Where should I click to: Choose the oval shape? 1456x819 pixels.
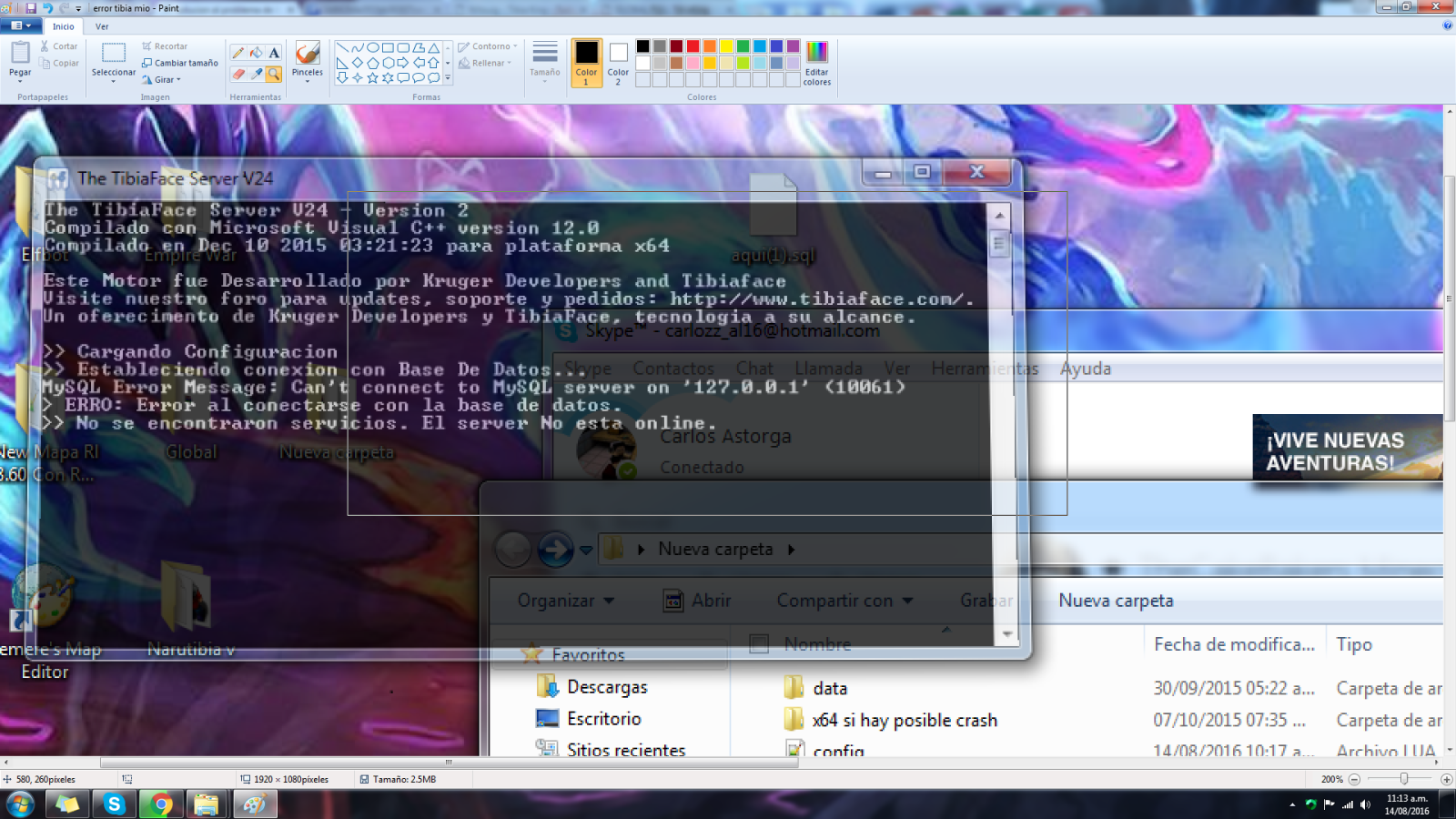point(373,48)
